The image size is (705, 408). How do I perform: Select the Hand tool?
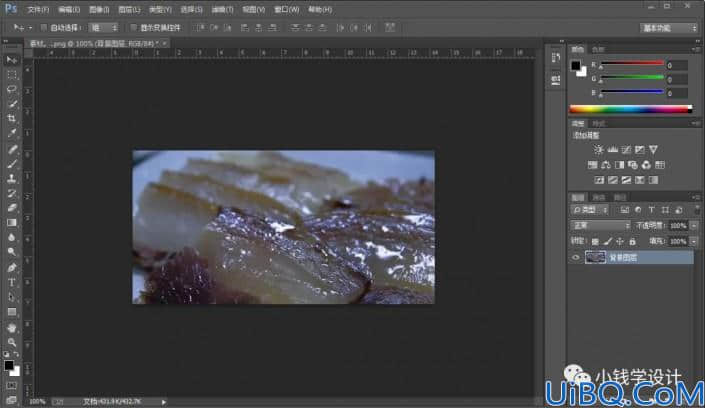12,328
